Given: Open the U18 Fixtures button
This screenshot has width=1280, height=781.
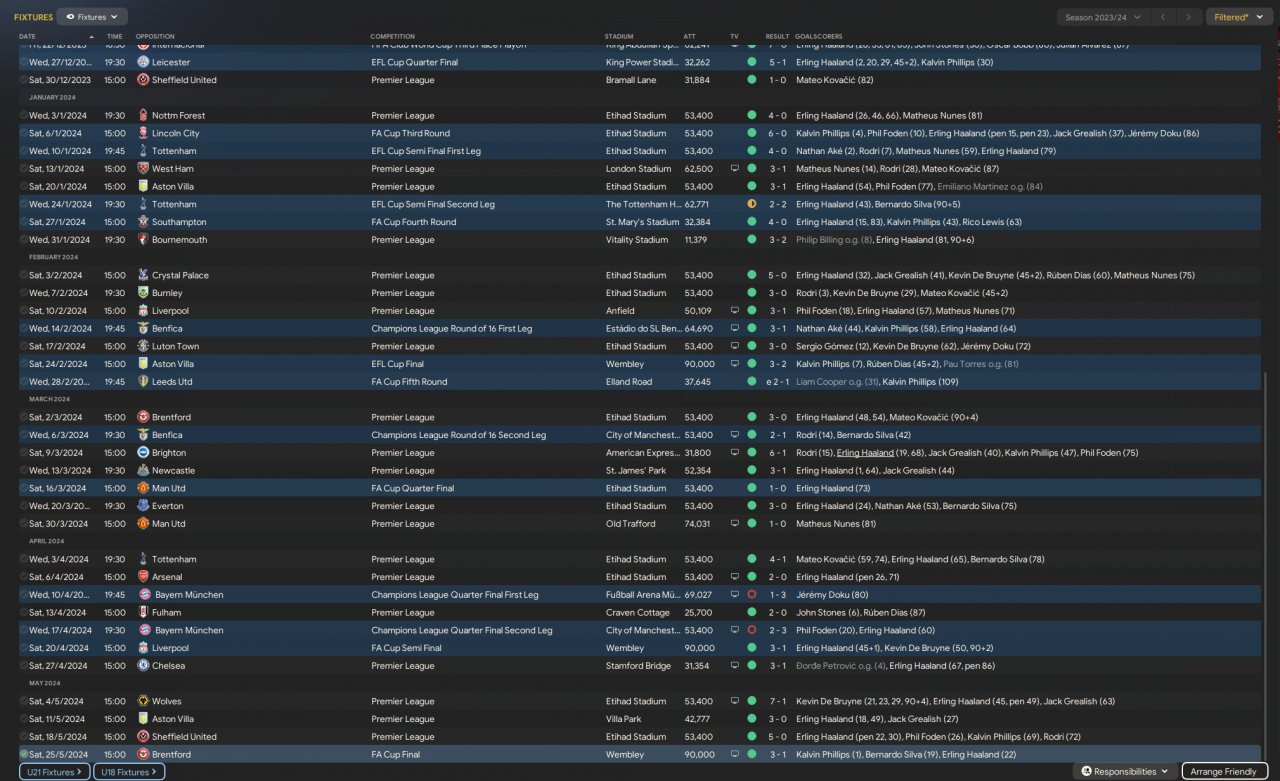Looking at the screenshot, I should pyautogui.click(x=129, y=772).
